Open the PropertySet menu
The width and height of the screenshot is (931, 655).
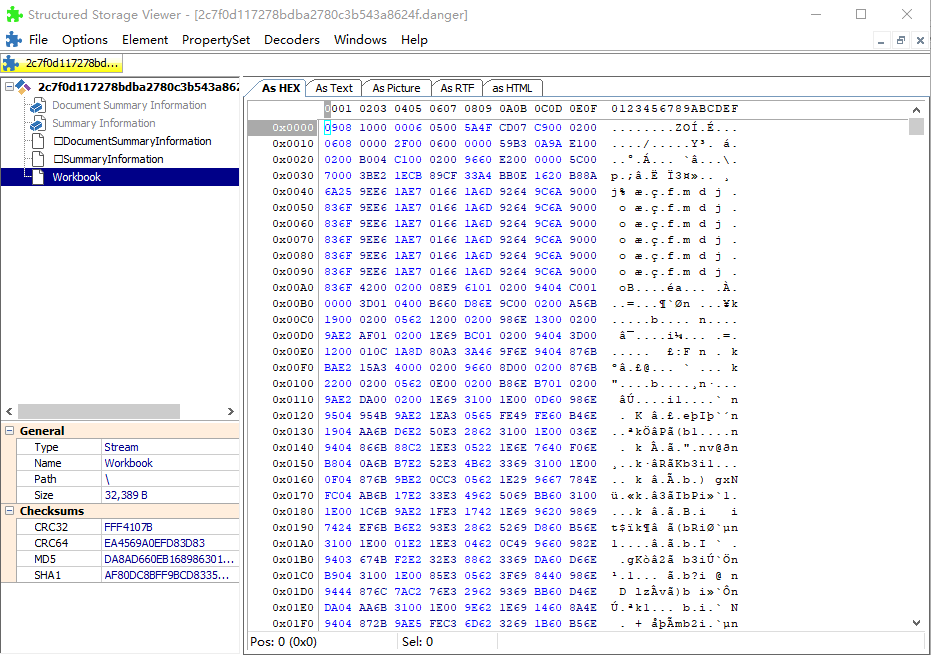pyautogui.click(x=216, y=40)
